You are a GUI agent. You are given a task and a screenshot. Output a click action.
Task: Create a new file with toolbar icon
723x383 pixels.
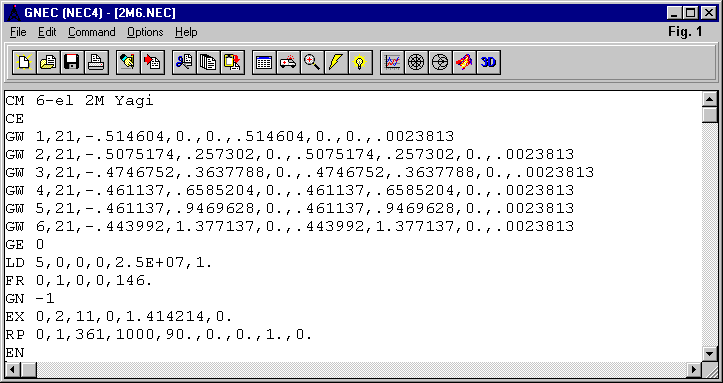[x=24, y=62]
